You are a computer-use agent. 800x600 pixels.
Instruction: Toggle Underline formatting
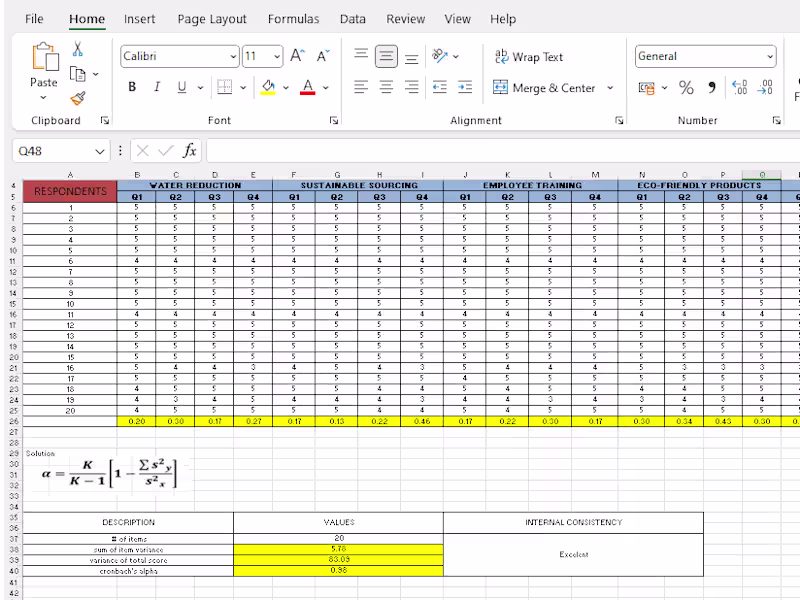[x=182, y=87]
